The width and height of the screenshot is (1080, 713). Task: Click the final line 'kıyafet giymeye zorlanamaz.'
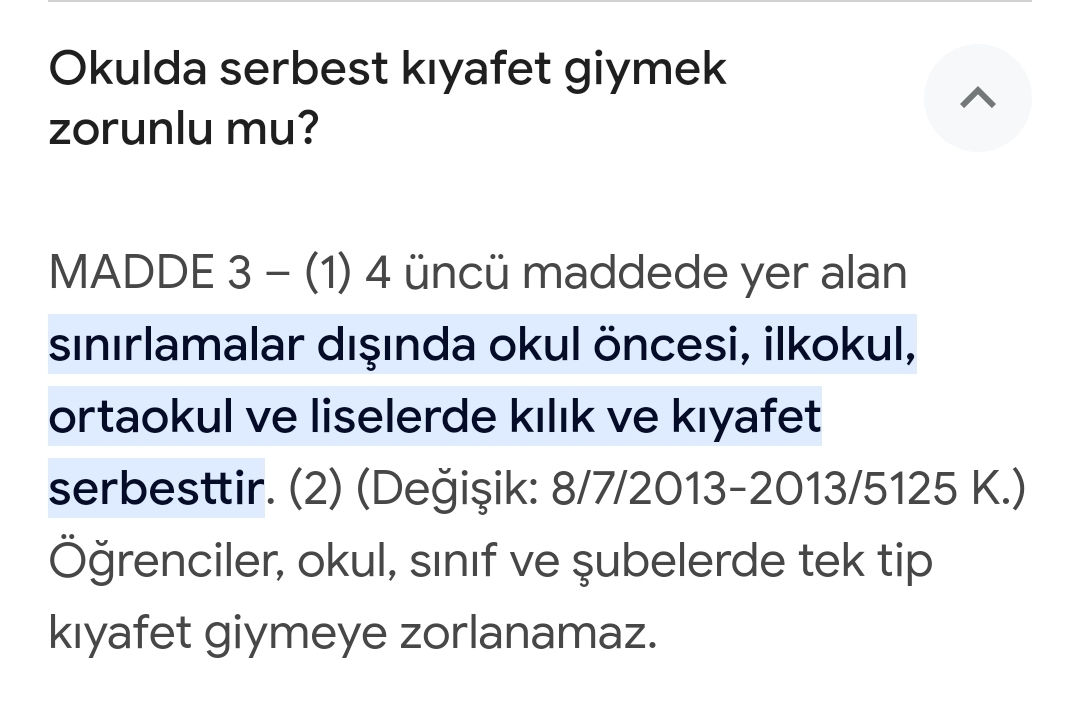[x=353, y=633]
